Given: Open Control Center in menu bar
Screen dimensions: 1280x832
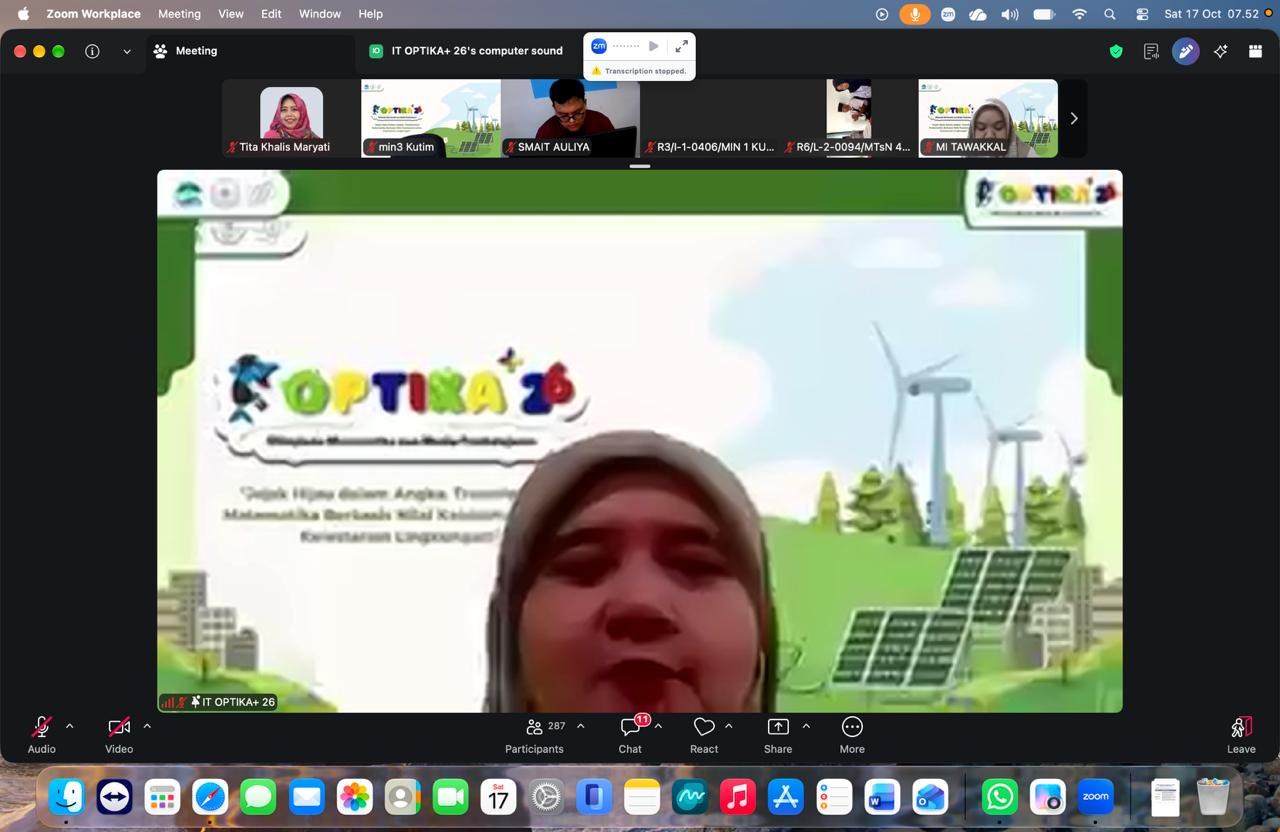Looking at the screenshot, I should pos(1142,14).
